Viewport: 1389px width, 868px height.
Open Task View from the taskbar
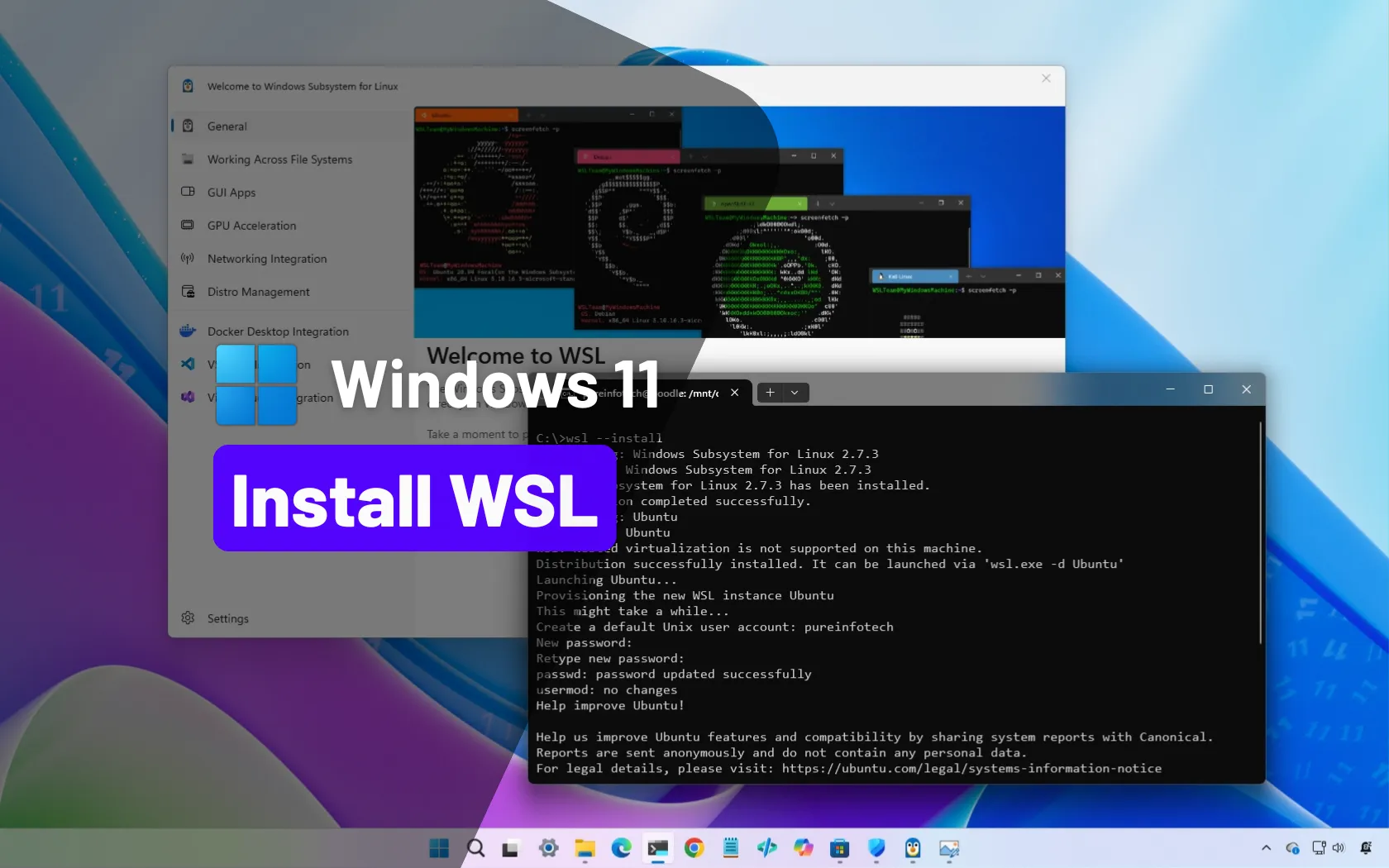pos(510,848)
